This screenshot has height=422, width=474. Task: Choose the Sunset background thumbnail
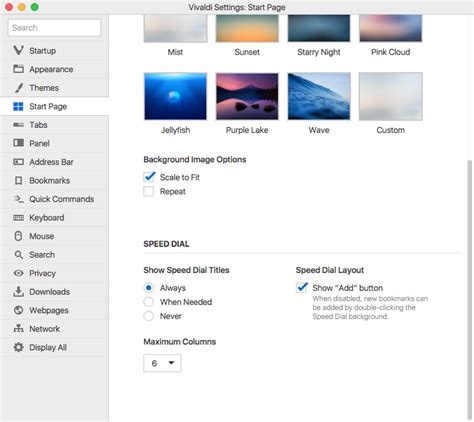247,28
